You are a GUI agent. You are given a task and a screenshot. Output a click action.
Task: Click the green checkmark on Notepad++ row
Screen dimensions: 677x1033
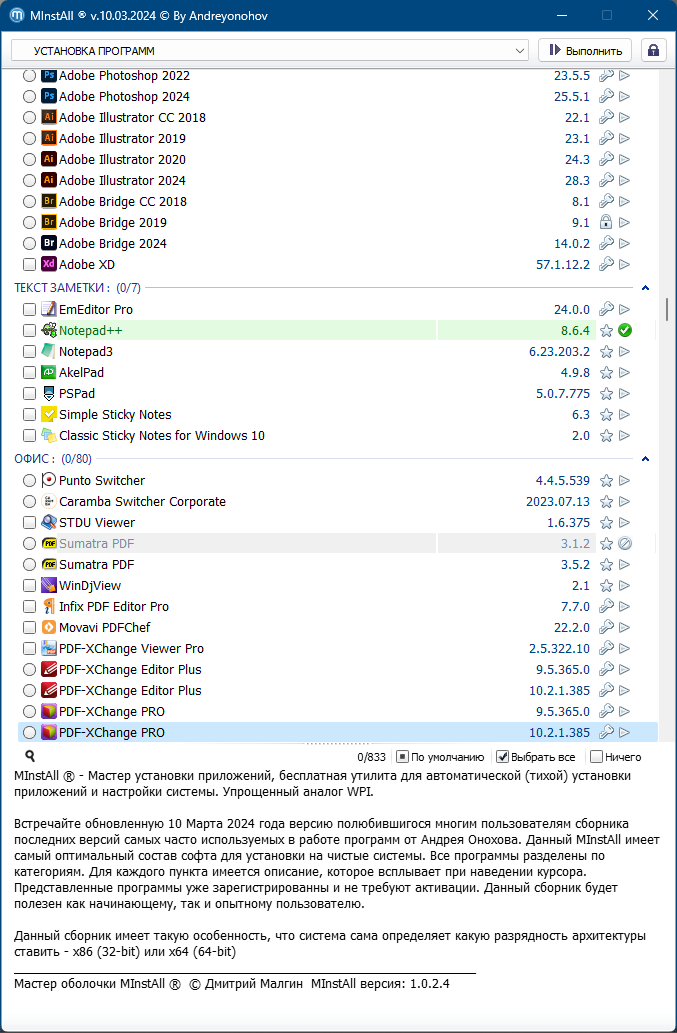pos(625,330)
